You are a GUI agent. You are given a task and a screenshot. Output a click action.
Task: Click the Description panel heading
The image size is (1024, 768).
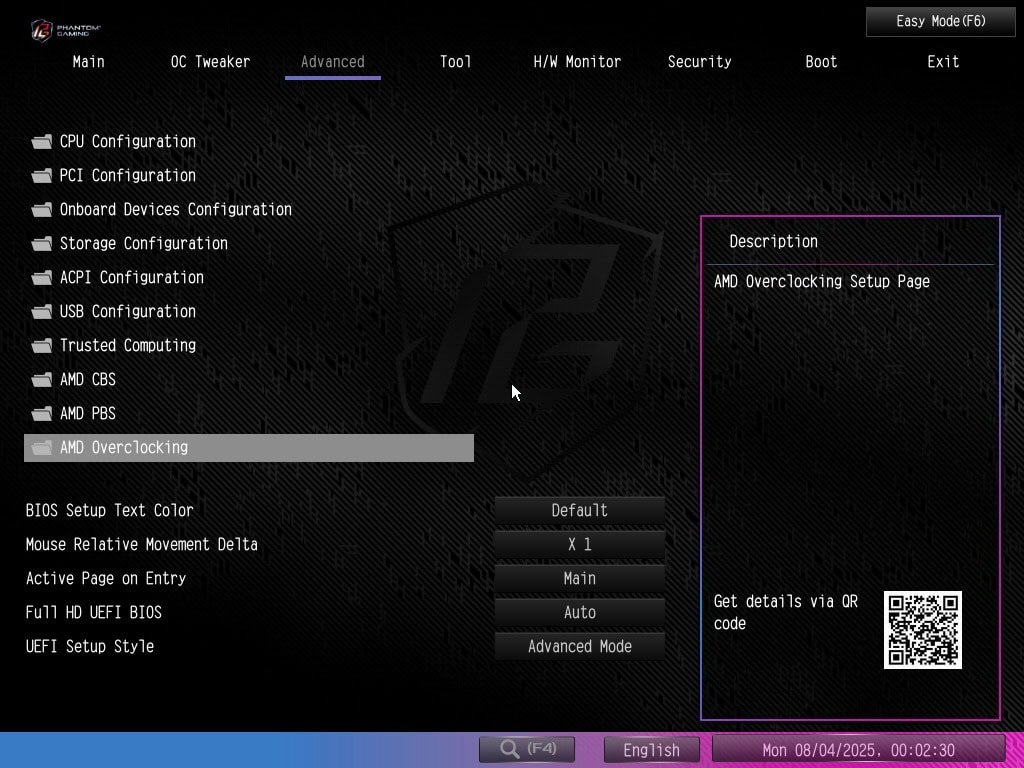click(773, 242)
